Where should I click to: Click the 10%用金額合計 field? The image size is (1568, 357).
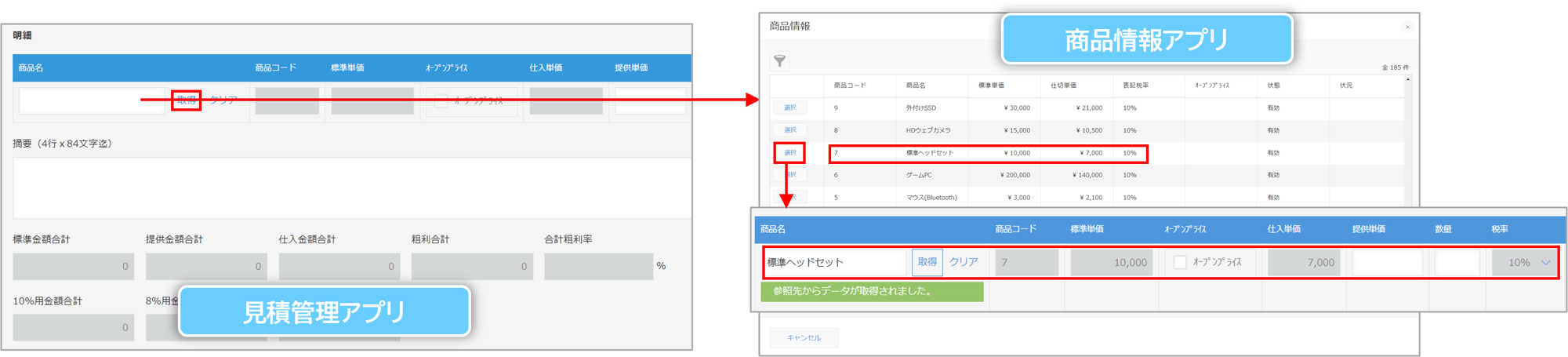[74, 327]
